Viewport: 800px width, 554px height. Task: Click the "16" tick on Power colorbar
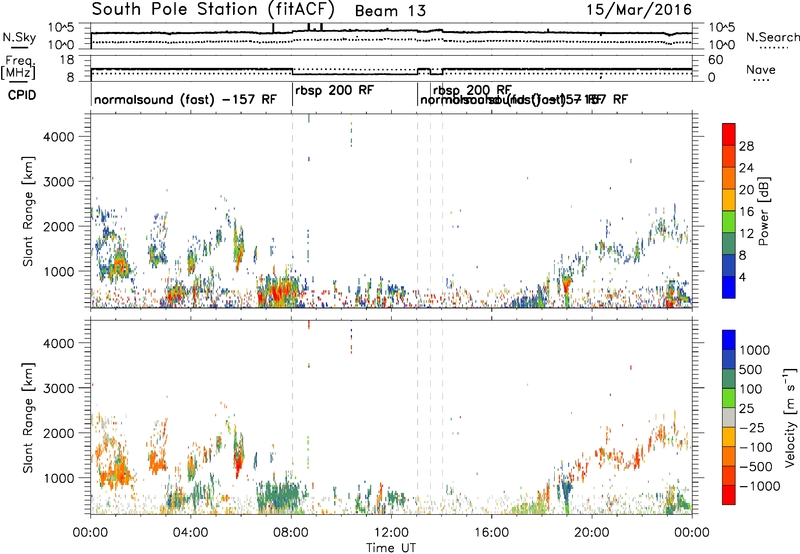point(746,212)
